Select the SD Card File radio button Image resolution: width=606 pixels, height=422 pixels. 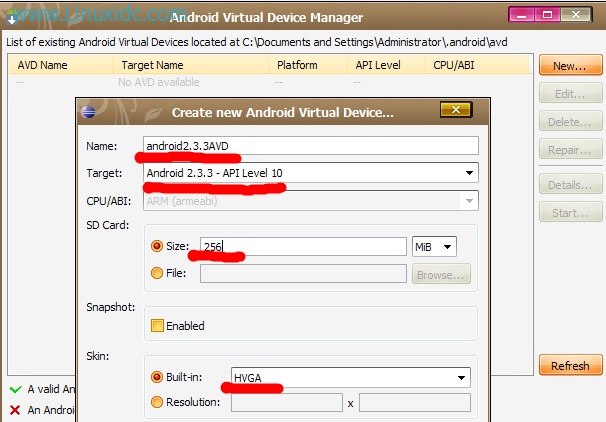coord(157,273)
